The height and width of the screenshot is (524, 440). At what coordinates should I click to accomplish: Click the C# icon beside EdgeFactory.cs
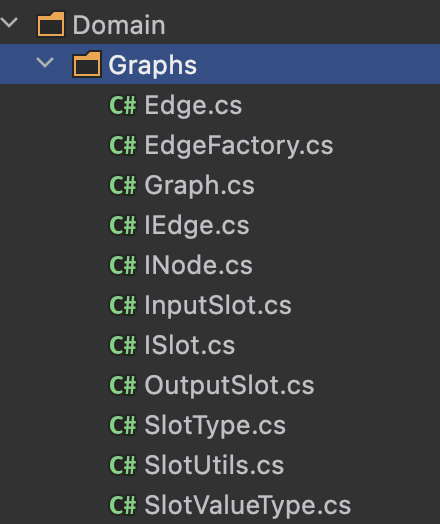coord(123,145)
